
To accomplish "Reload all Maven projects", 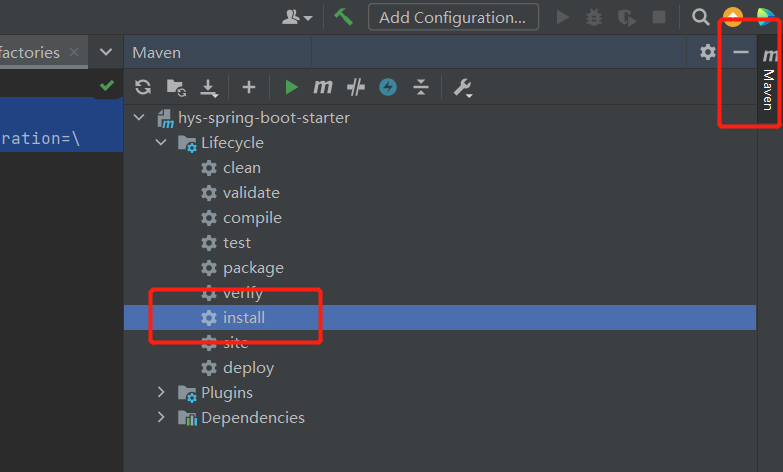I will (x=143, y=87).
